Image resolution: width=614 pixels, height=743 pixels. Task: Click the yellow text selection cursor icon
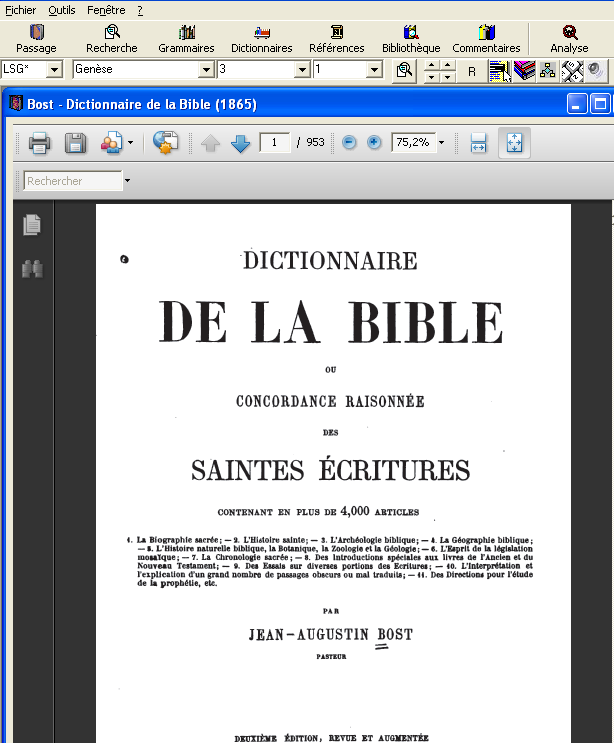click(x=500, y=71)
